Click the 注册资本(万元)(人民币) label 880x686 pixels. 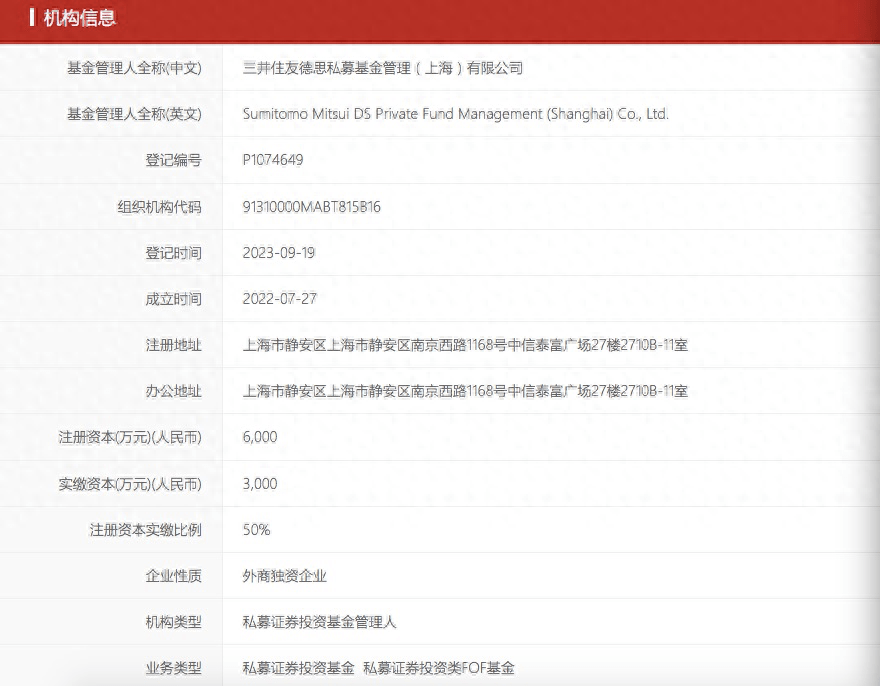pos(130,437)
